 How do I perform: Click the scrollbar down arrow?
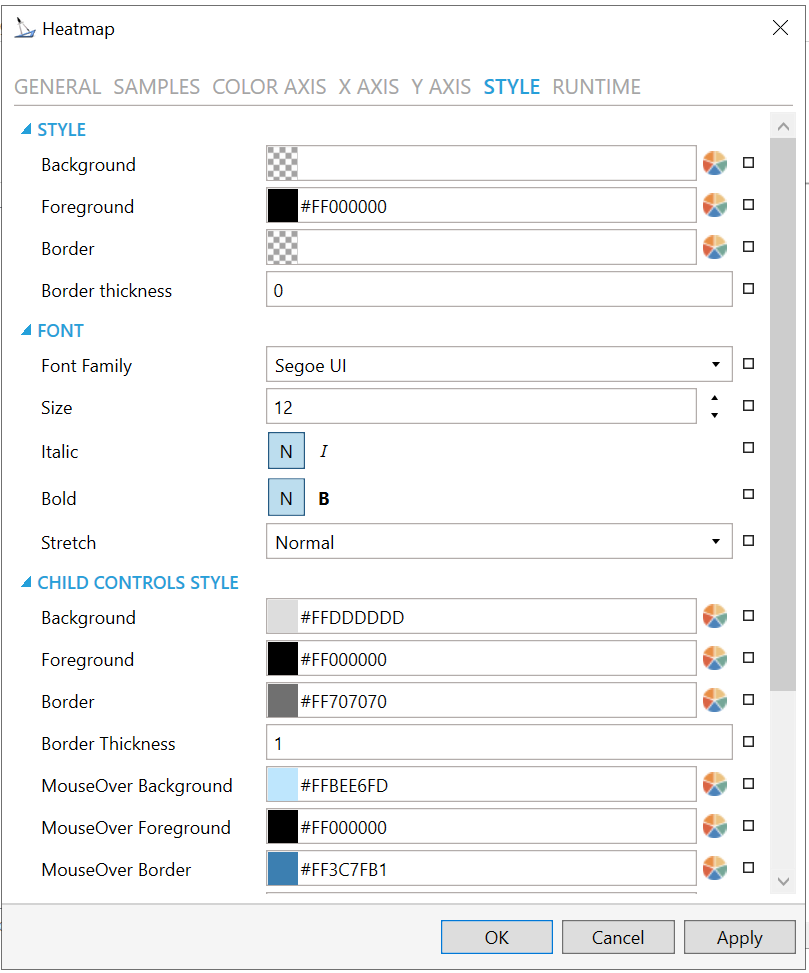[783, 881]
